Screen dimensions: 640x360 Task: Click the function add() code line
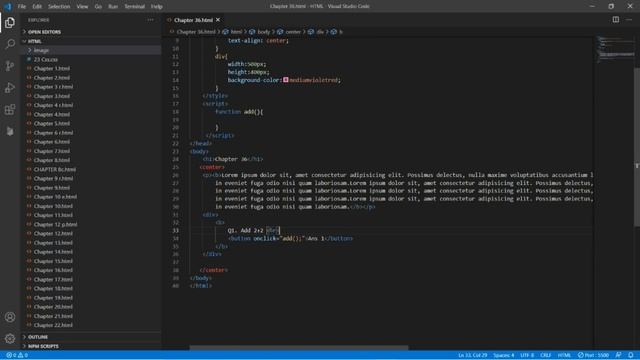239,112
